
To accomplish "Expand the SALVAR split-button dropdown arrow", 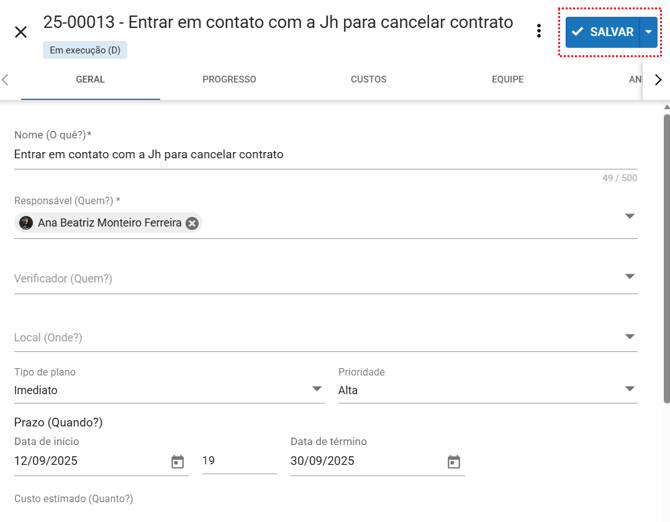I will pyautogui.click(x=649, y=32).
